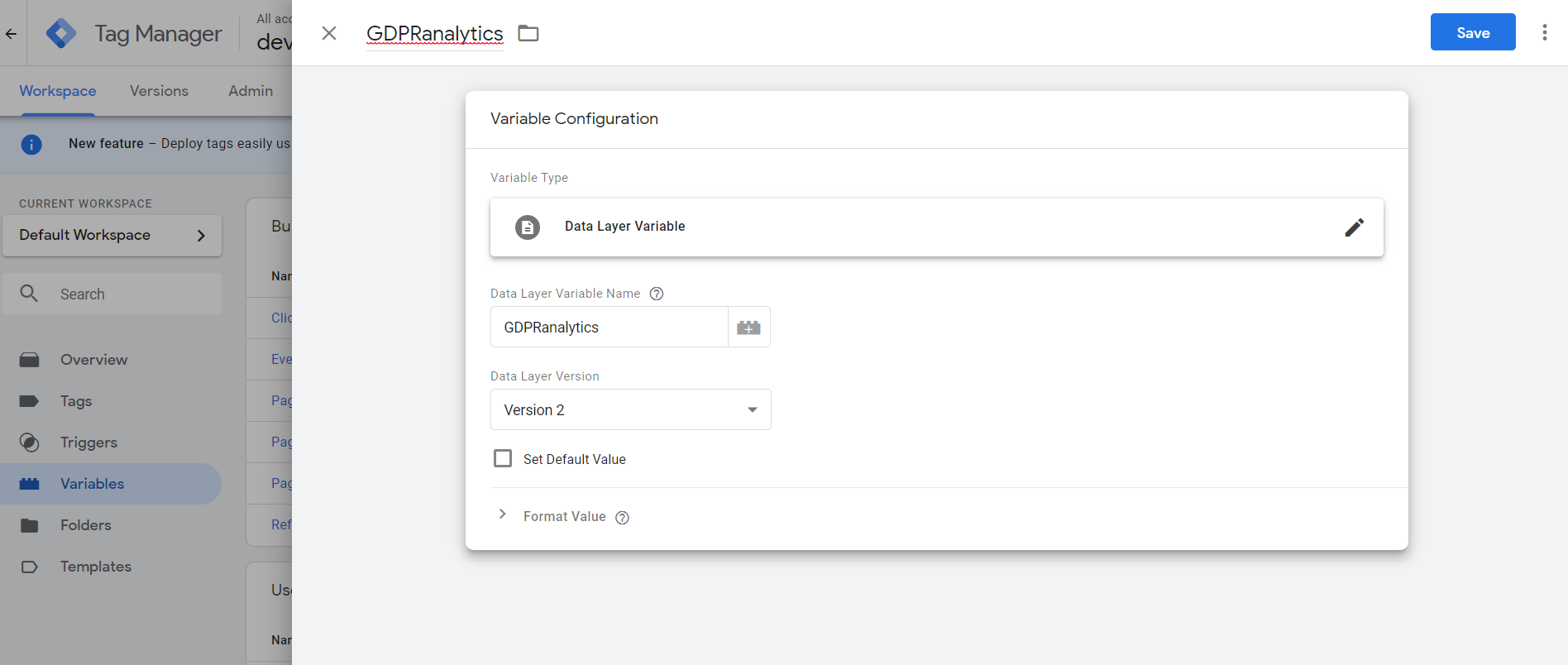
Task: Click the Variable Configuration heading
Action: click(x=574, y=118)
